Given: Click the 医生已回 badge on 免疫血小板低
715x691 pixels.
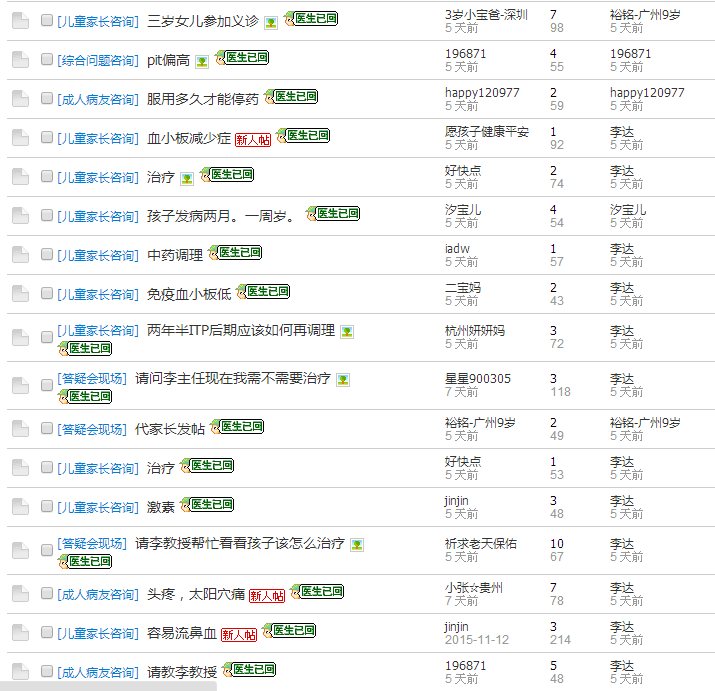Looking at the screenshot, I should tap(263, 291).
